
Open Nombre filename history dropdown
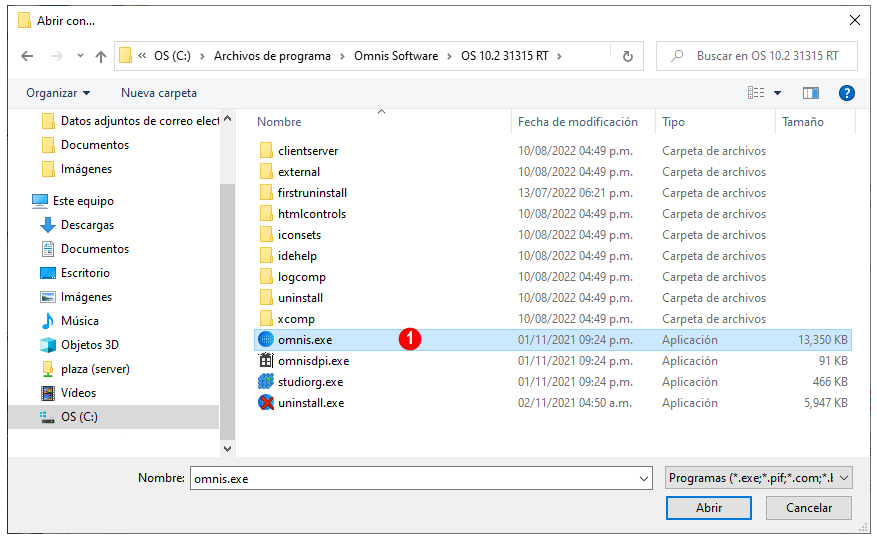point(644,478)
